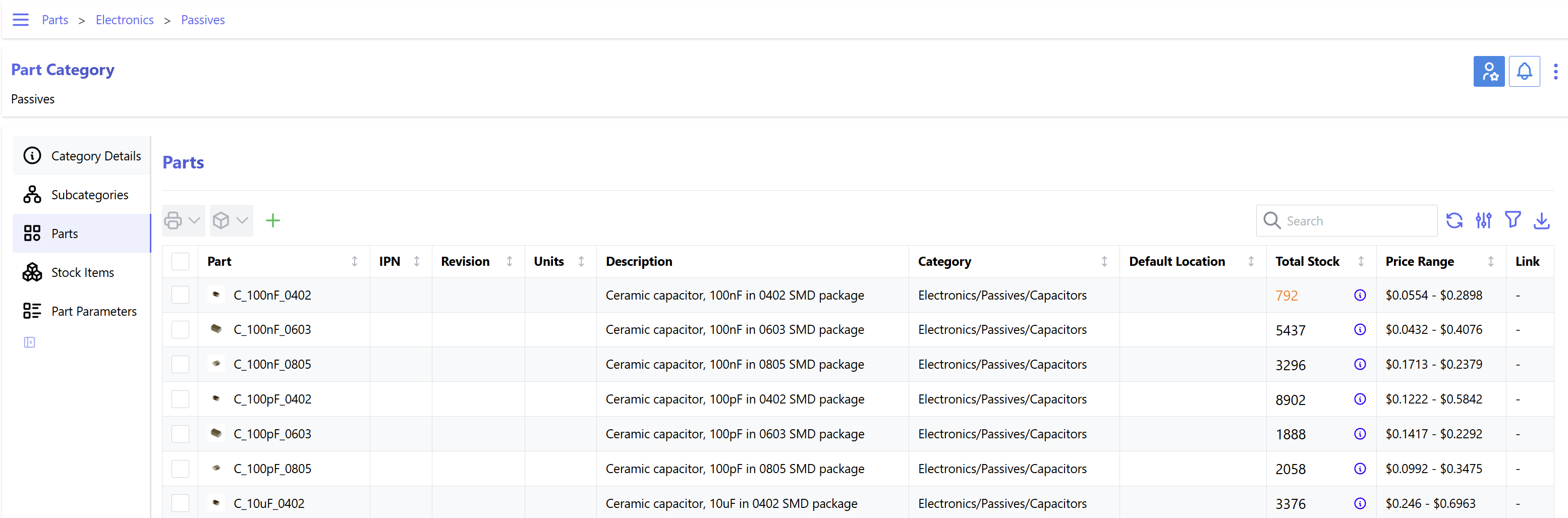The height and width of the screenshot is (518, 1568).
Task: Open the admin user icon button
Action: pos(1488,72)
